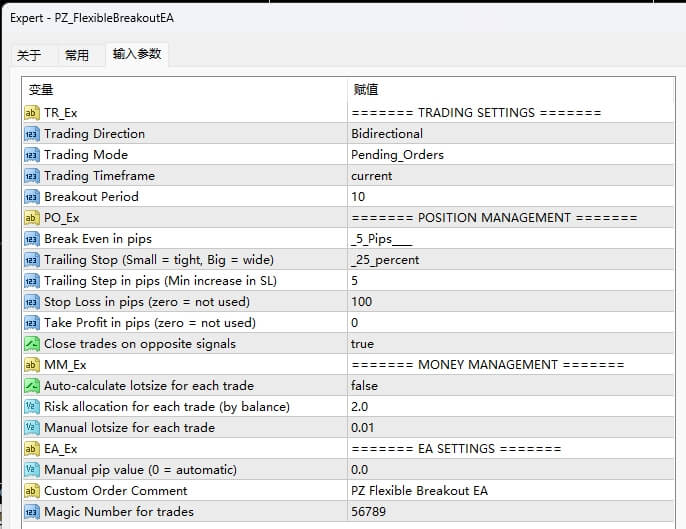Click the icon beside Trading Direction
The height and width of the screenshot is (529, 686).
pyautogui.click(x=31, y=134)
